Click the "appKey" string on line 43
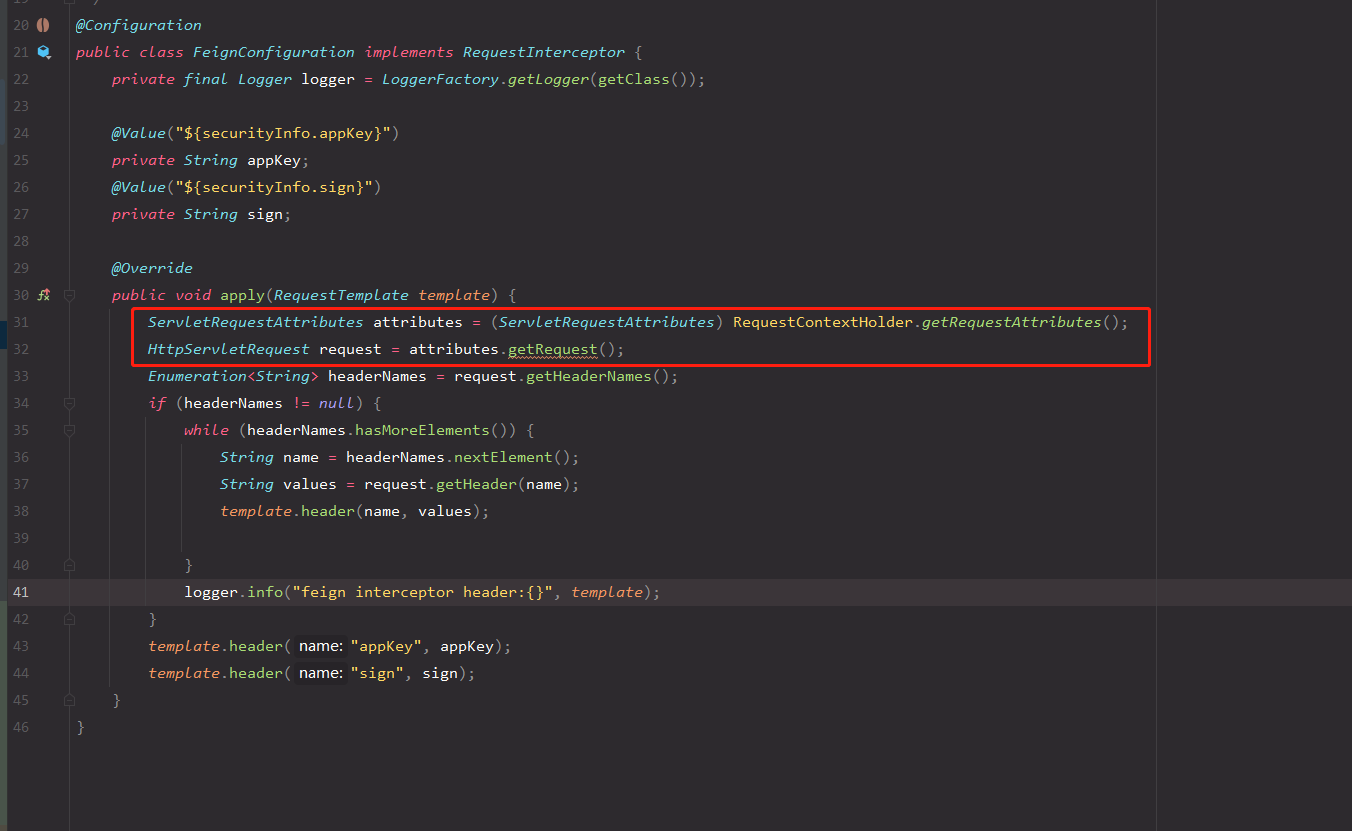The image size is (1352, 831). (386, 646)
